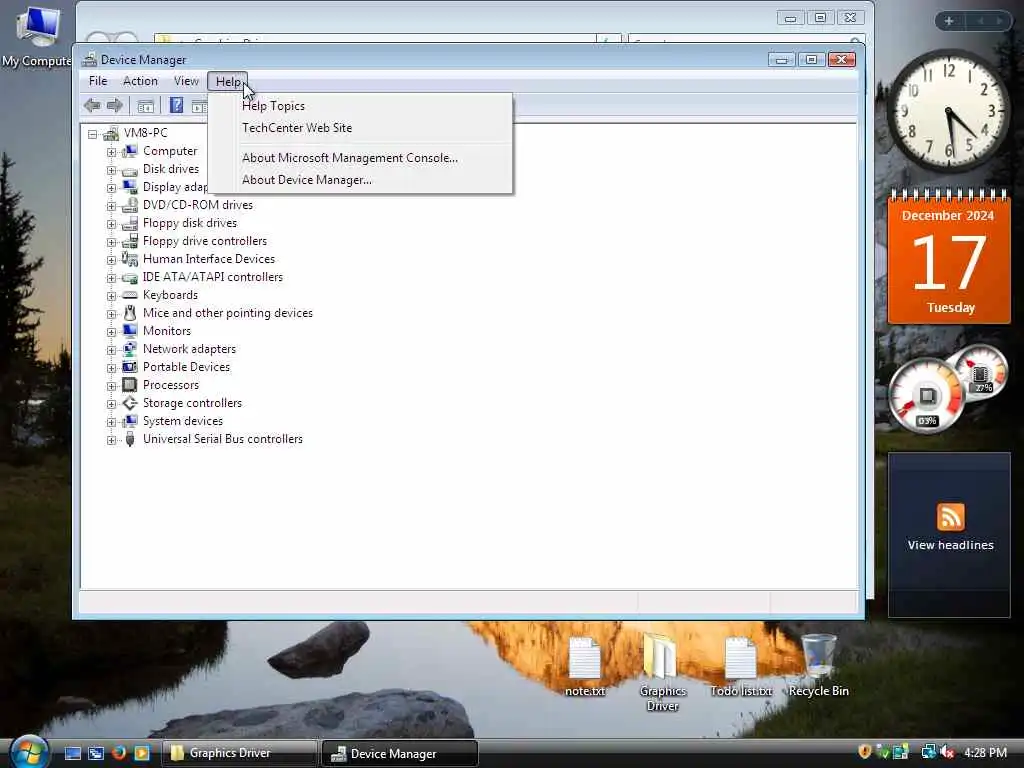
Task: Expand the Computer tree node
Action: pyautogui.click(x=112, y=152)
